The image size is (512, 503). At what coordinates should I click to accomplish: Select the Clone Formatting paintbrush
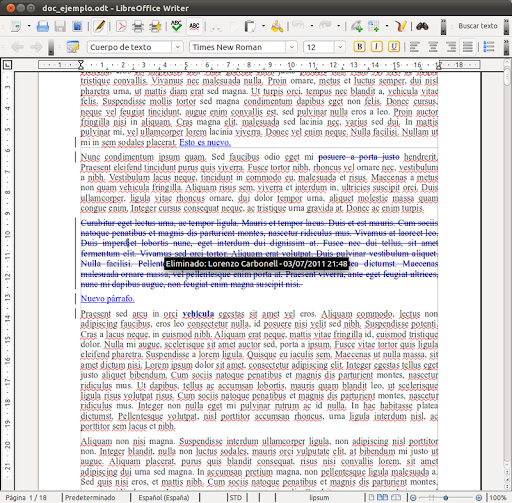click(x=277, y=26)
